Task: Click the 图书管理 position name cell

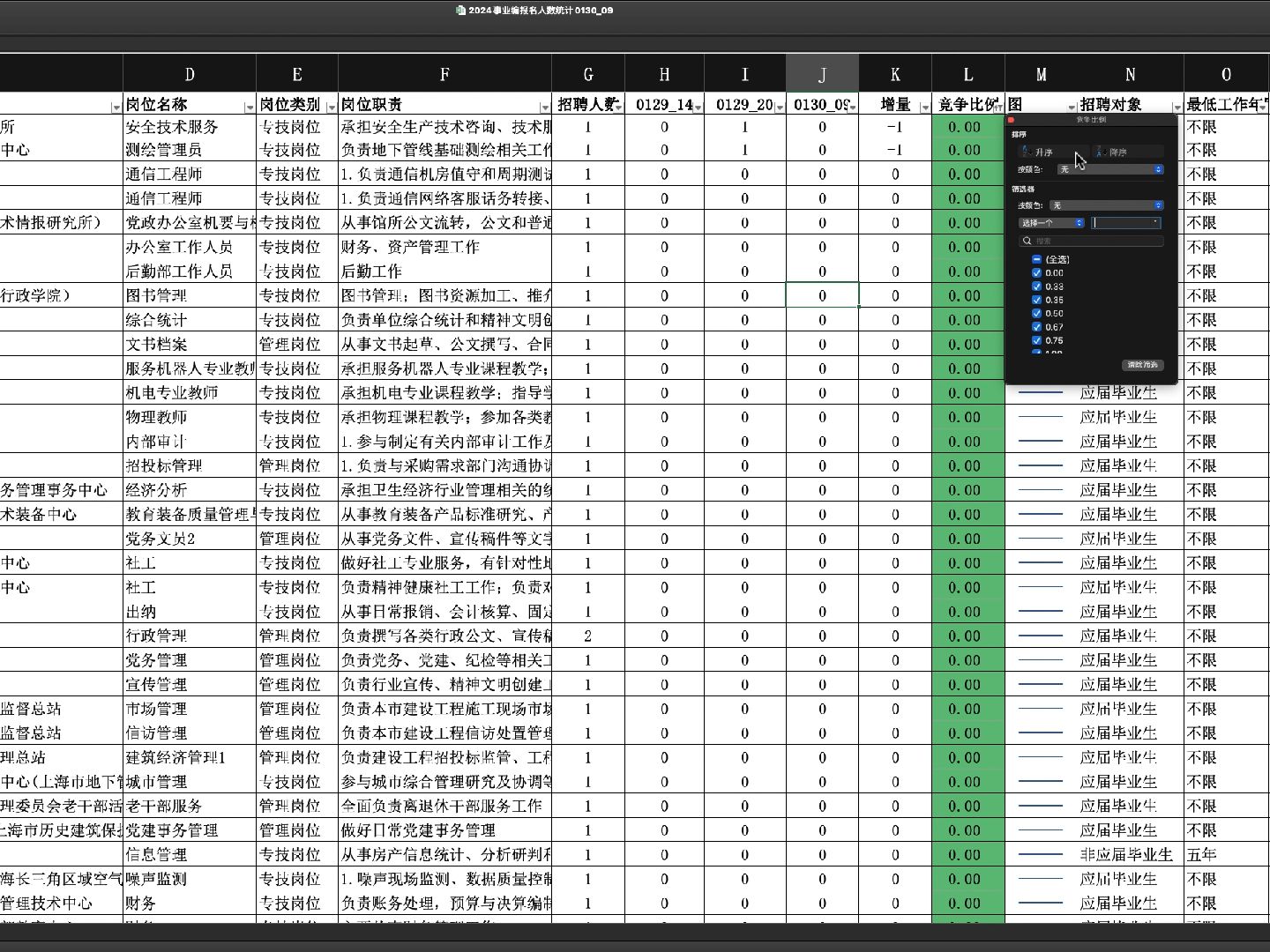Action: pyautogui.click(x=190, y=295)
